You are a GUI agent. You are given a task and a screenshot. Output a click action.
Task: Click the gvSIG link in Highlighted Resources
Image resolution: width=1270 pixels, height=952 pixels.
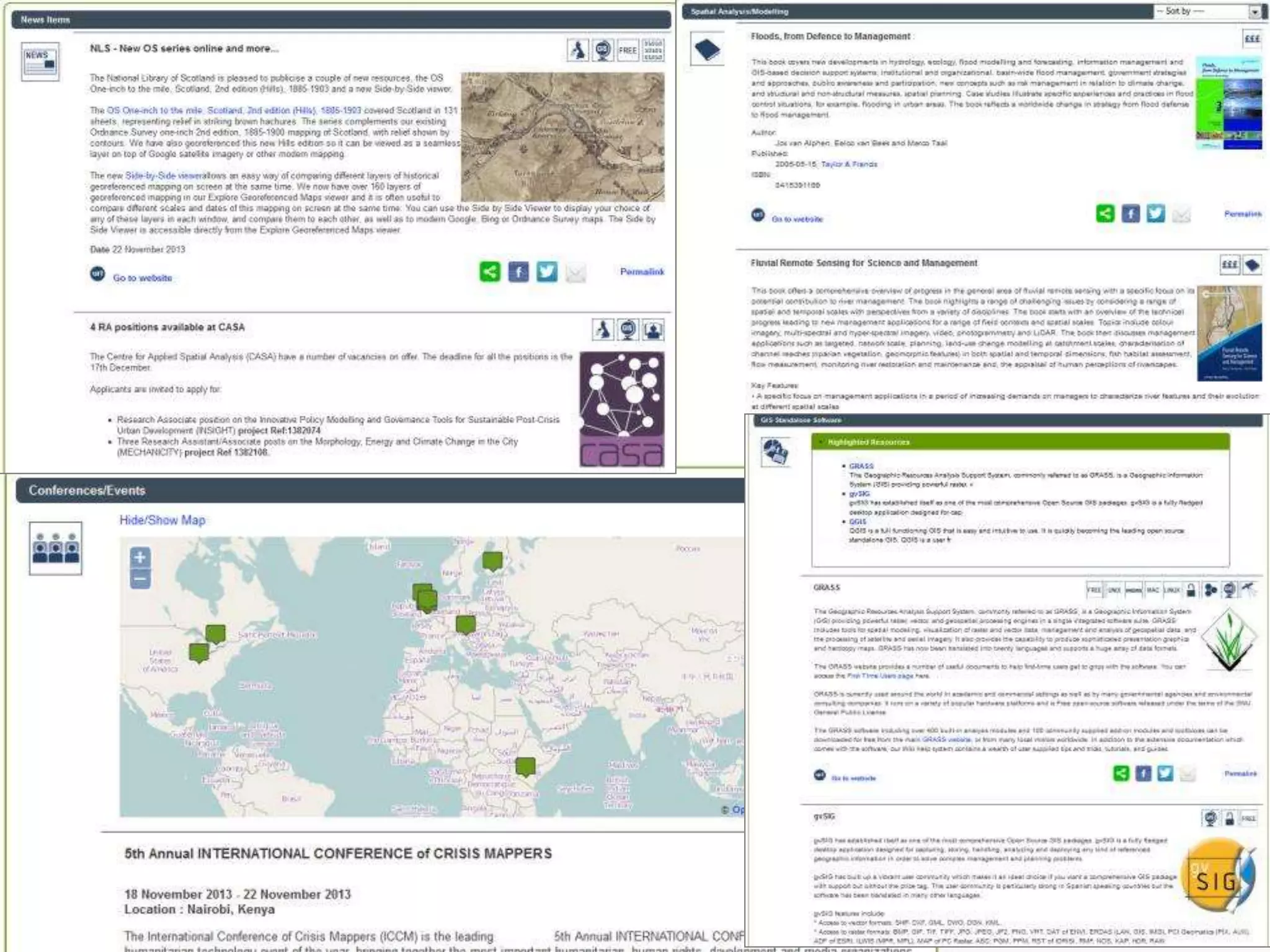click(859, 494)
